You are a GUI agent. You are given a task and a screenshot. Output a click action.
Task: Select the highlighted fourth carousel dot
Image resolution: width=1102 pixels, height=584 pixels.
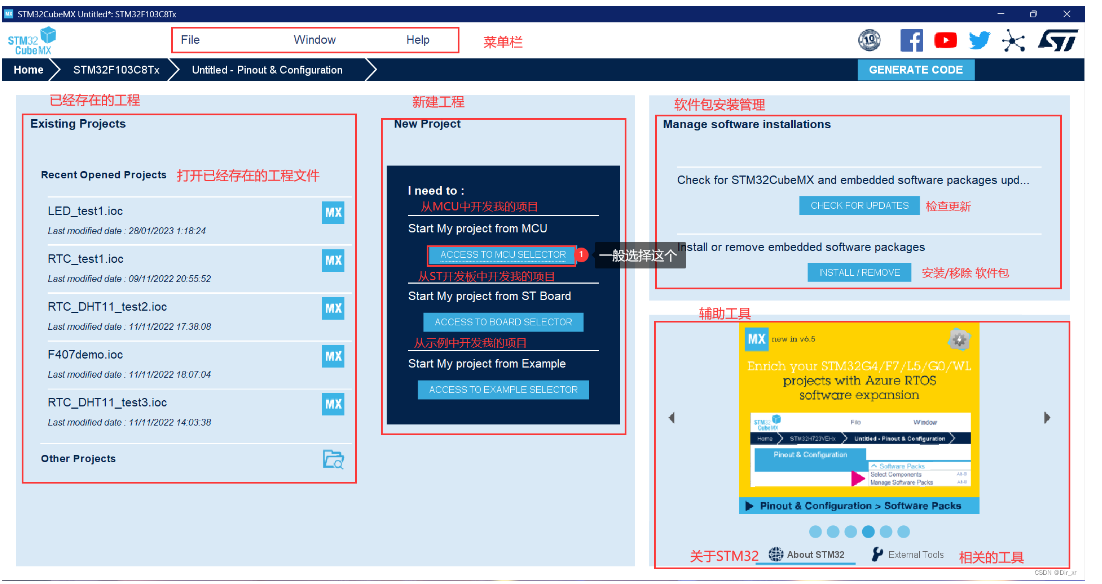868,532
